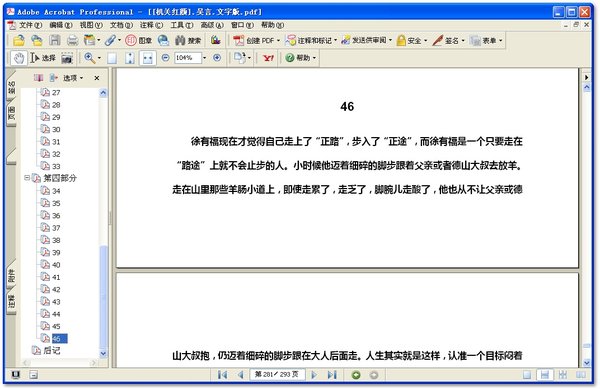Toggle single page layout in status bar
This screenshot has width=600, height=390.
tap(527, 375)
